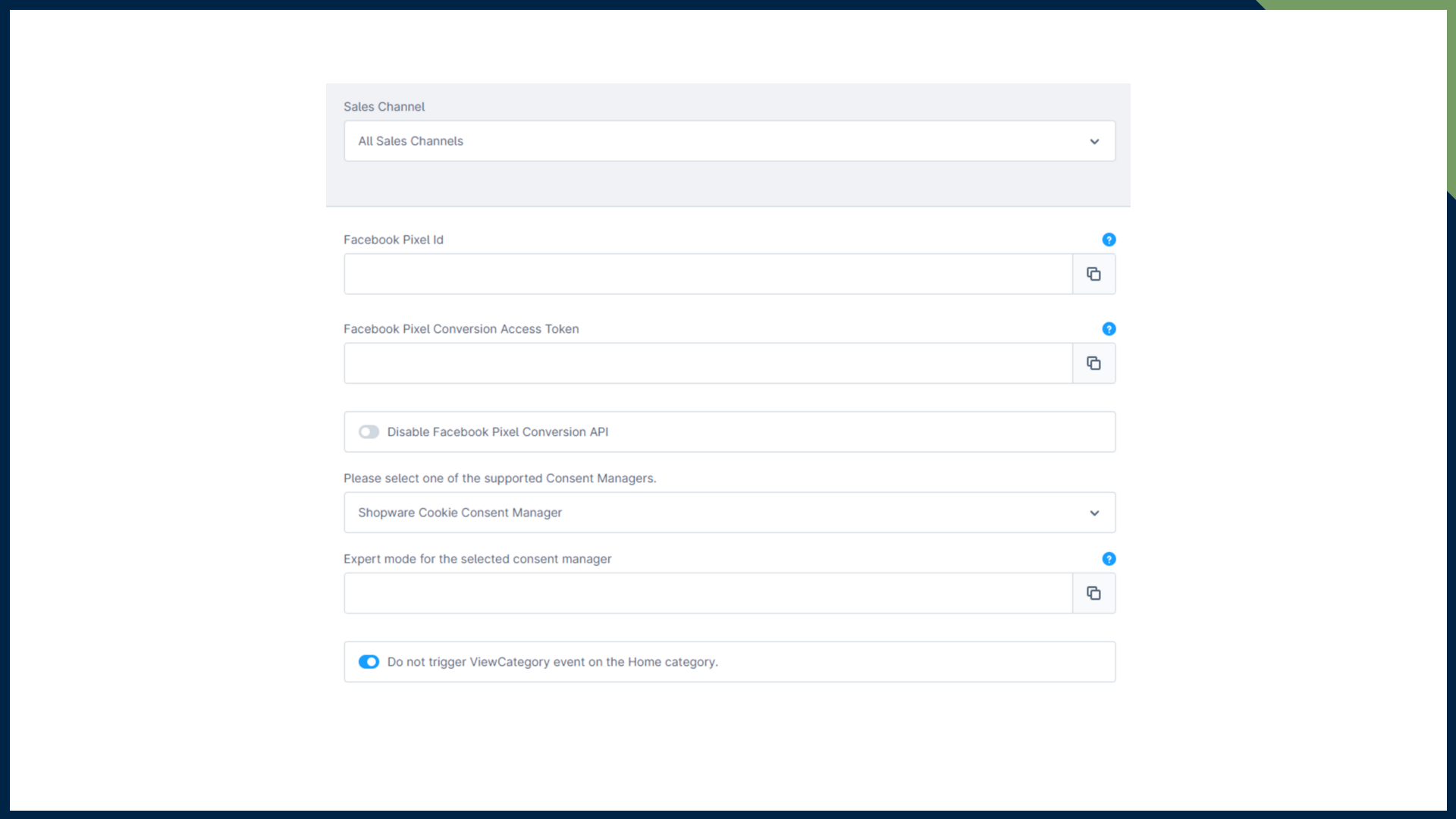Image resolution: width=1456 pixels, height=819 pixels.
Task: Focus the Conversion Access Token input field
Action: point(708,363)
